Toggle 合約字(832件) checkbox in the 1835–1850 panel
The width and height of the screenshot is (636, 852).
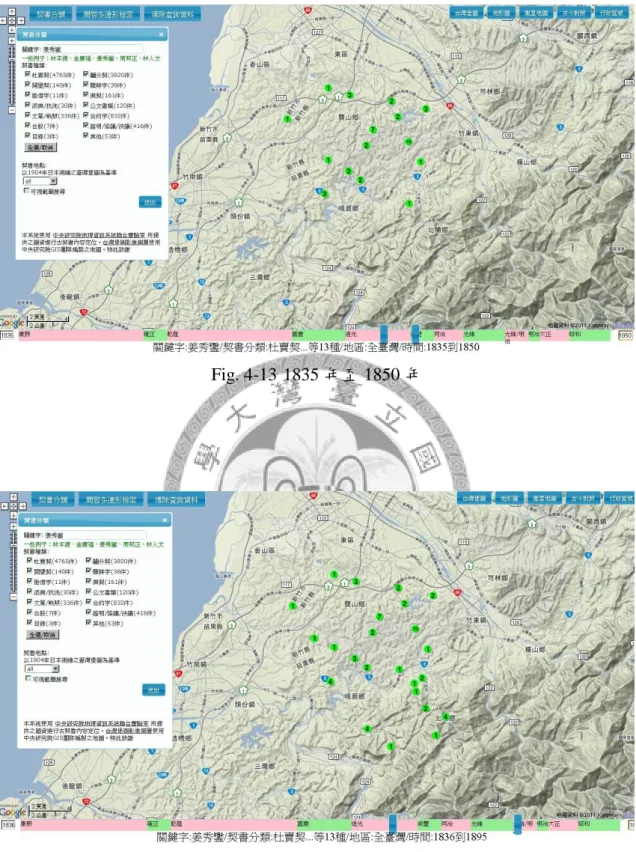(x=86, y=115)
